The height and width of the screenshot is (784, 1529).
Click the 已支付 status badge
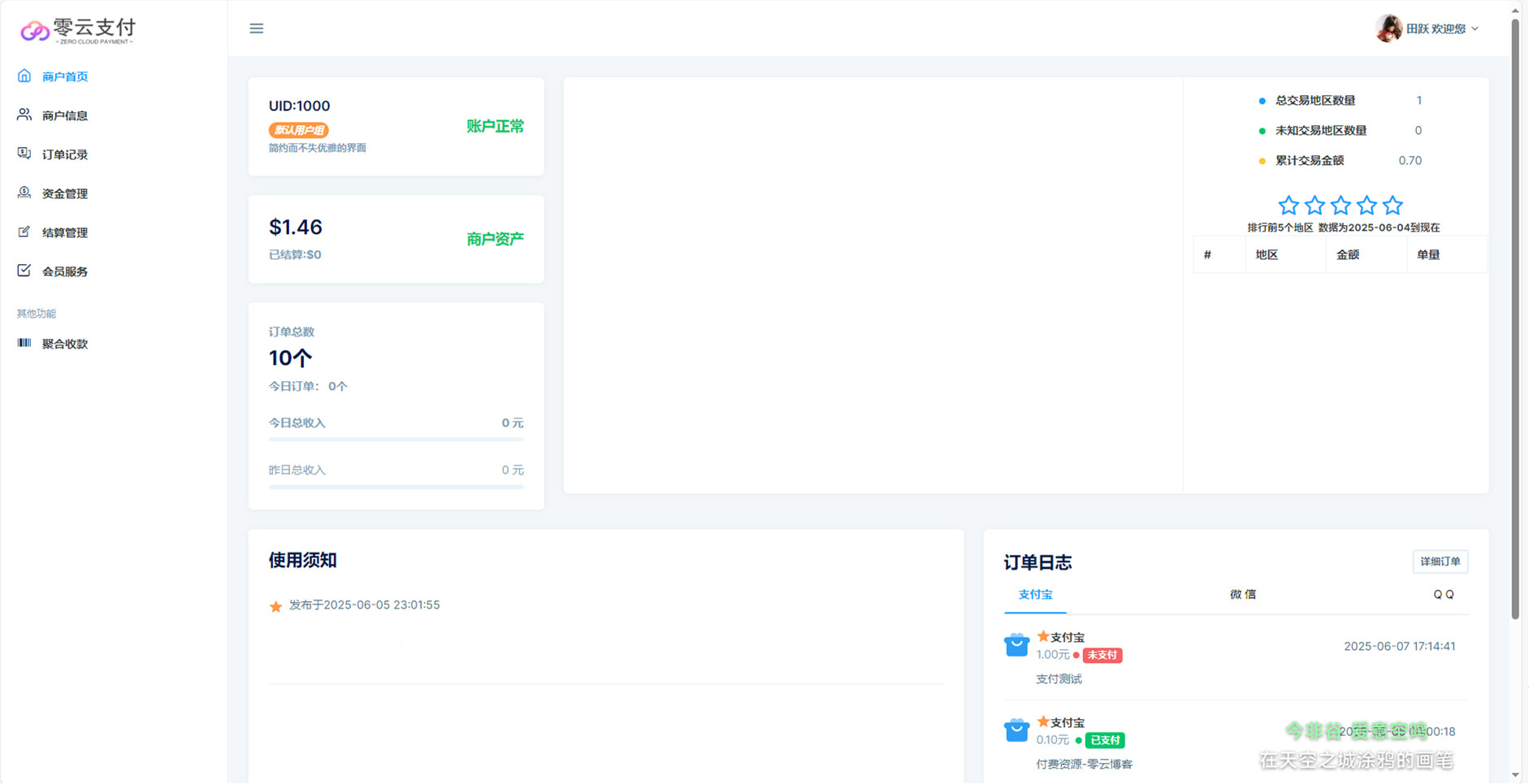(1104, 740)
